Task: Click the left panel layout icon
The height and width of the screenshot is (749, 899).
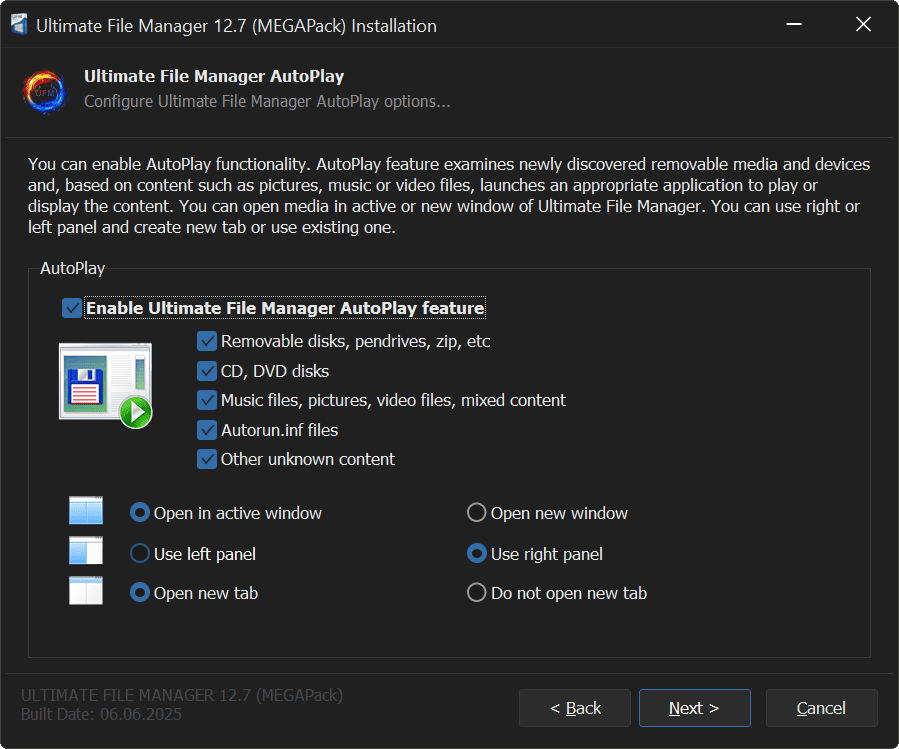Action: [86, 553]
